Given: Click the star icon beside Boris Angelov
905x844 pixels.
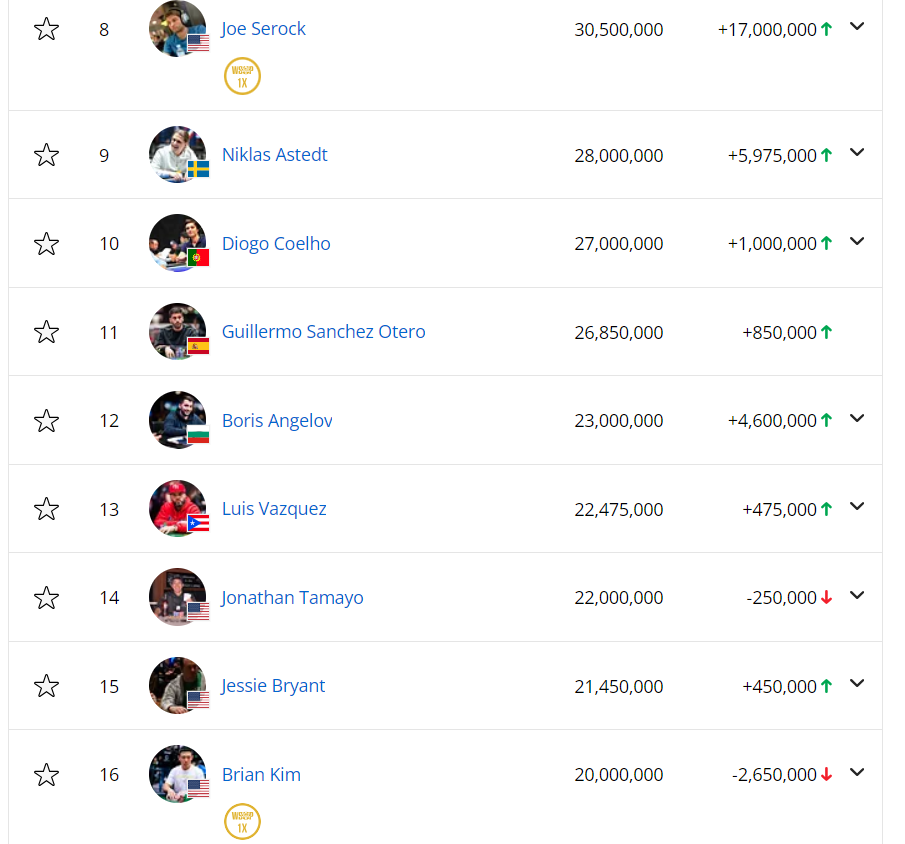Looking at the screenshot, I should tap(46, 421).
